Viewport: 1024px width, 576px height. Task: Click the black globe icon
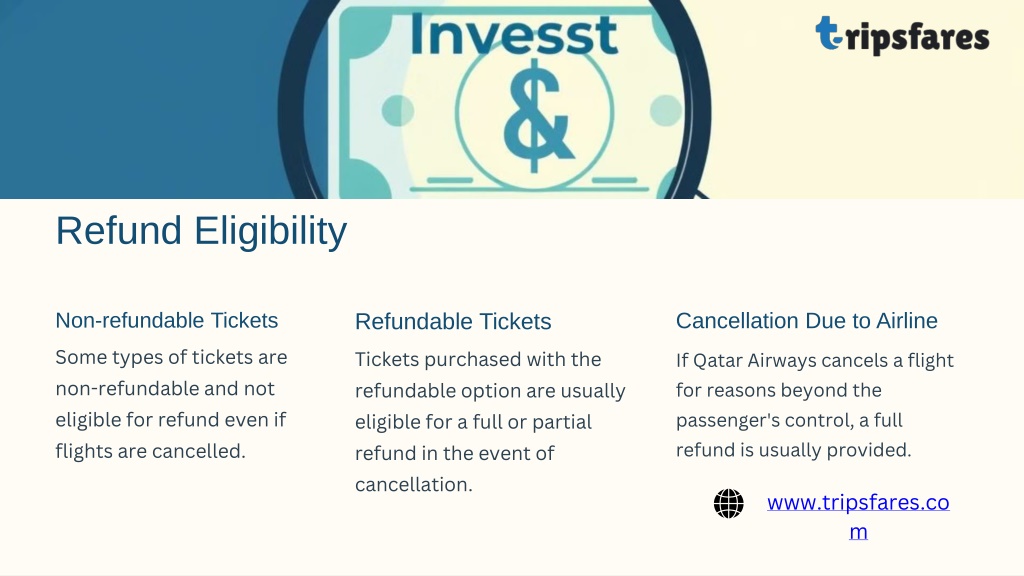(728, 504)
